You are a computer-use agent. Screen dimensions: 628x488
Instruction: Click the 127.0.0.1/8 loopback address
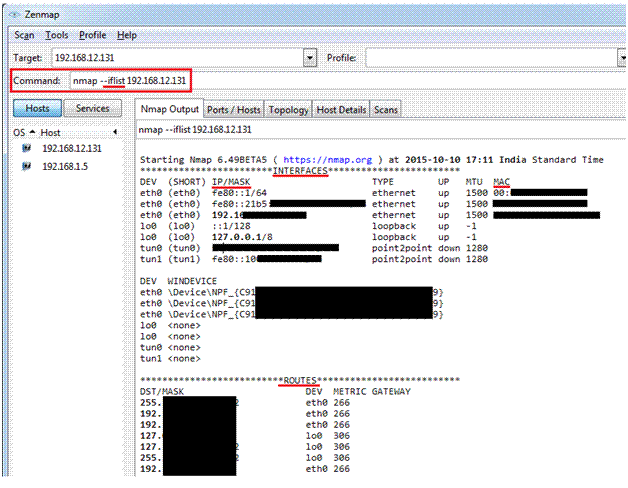tap(242, 237)
